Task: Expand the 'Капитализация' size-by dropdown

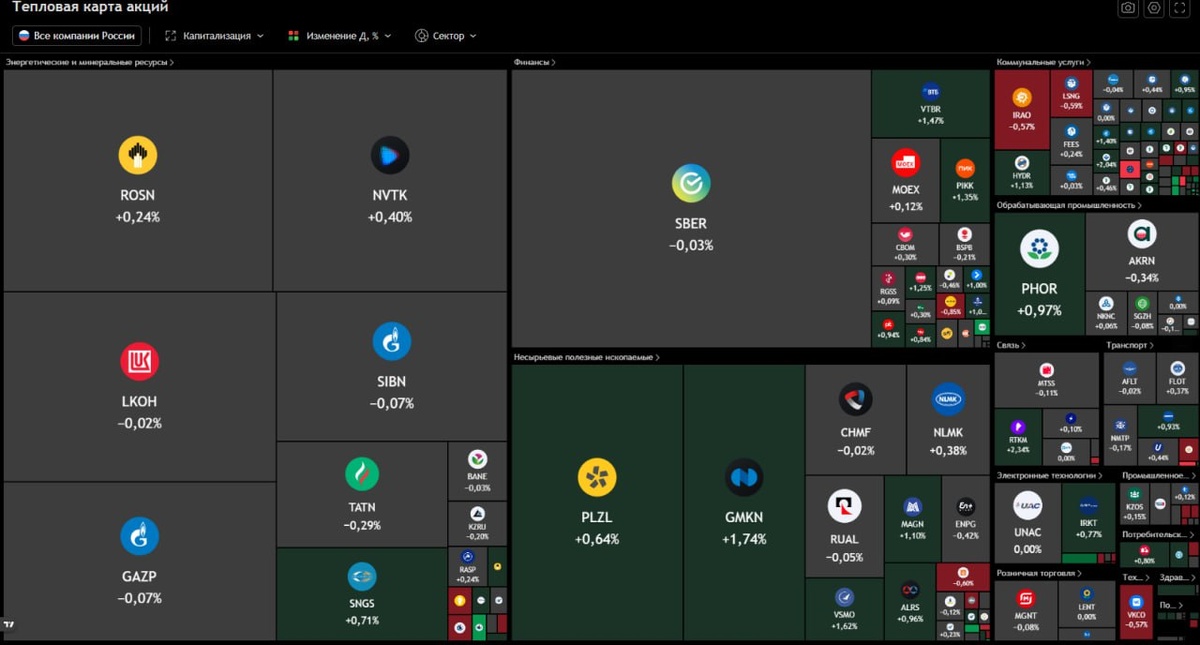Action: point(215,36)
